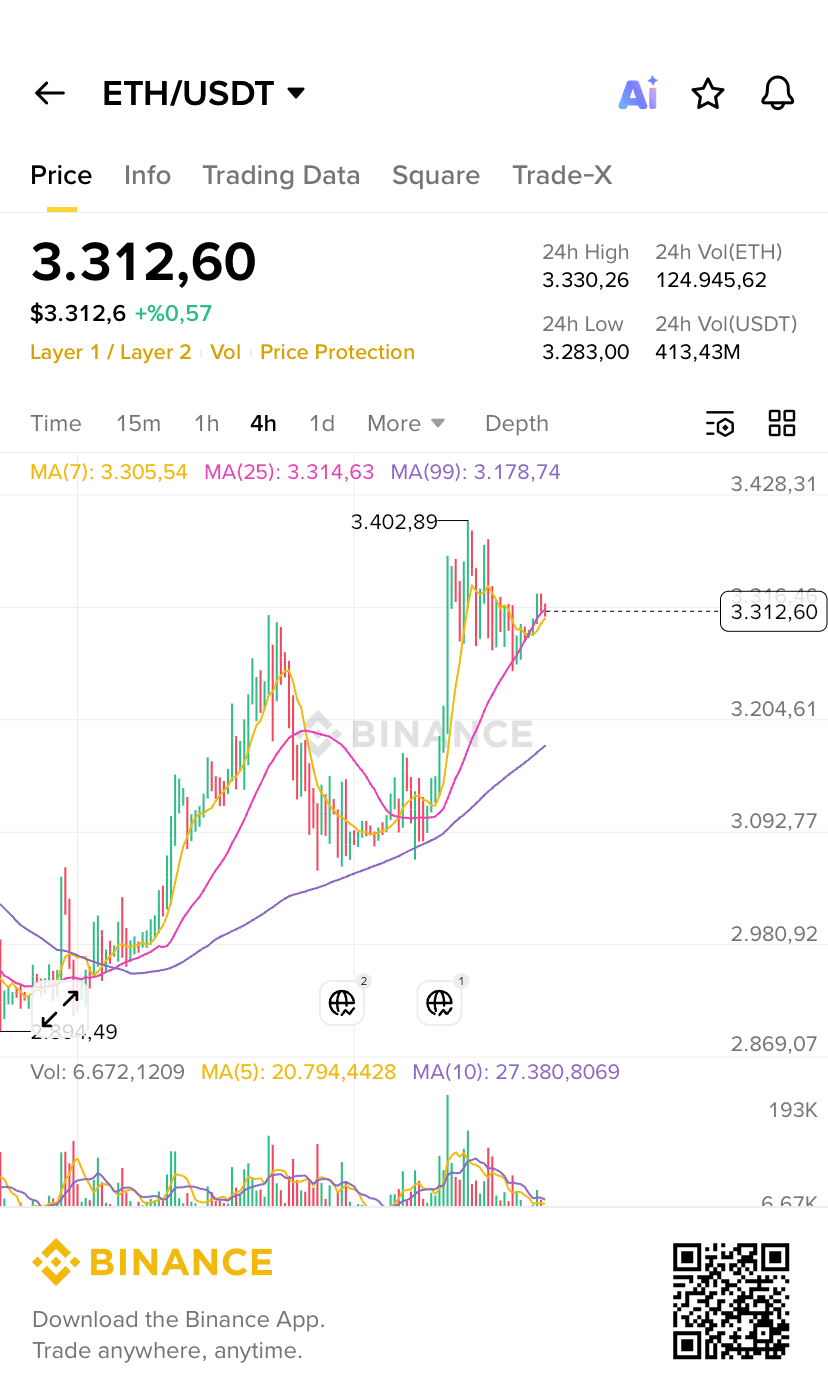Tap the current price tag 3.312,60 on axis
Image resolution: width=828 pixels, height=1398 pixels.
[773, 612]
